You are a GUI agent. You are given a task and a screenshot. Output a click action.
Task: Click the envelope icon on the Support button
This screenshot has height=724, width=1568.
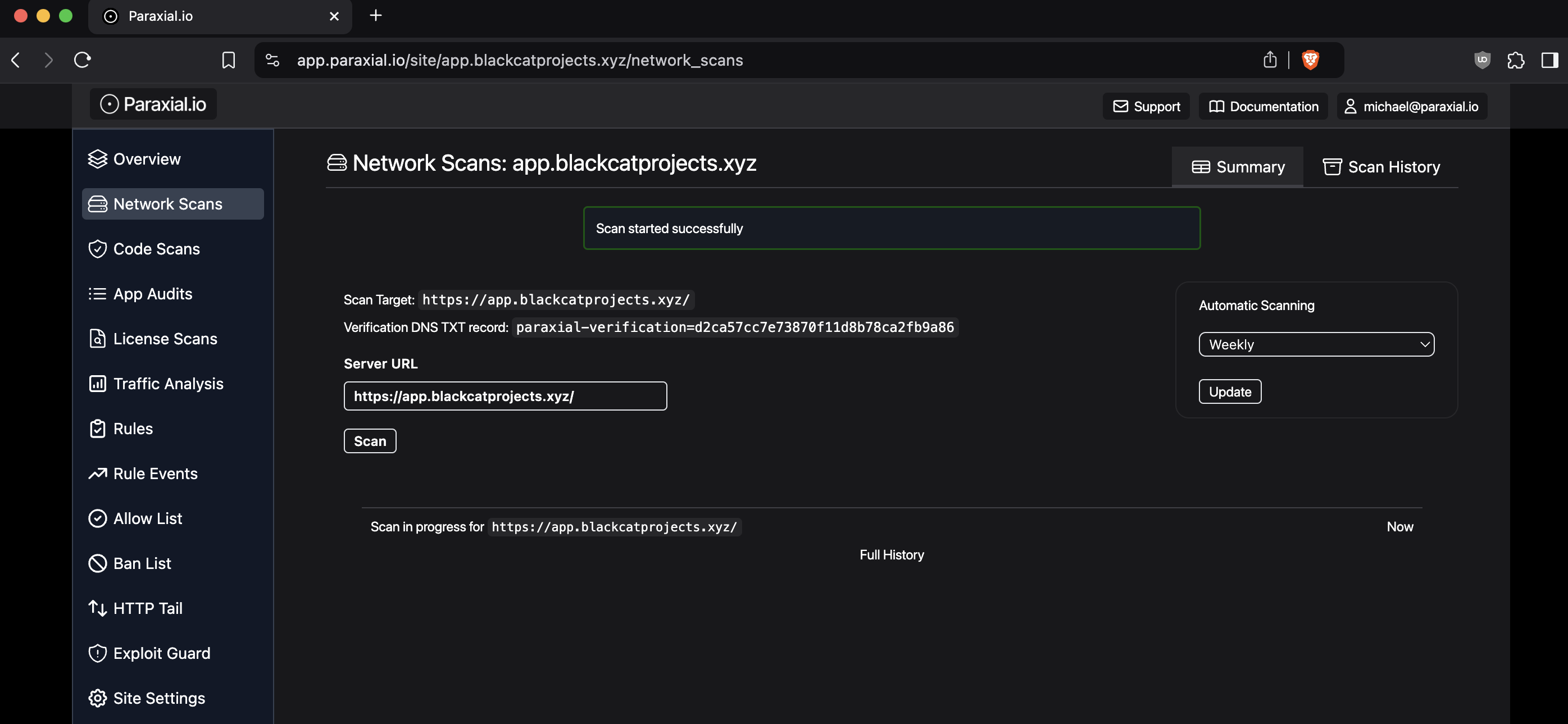(1121, 107)
